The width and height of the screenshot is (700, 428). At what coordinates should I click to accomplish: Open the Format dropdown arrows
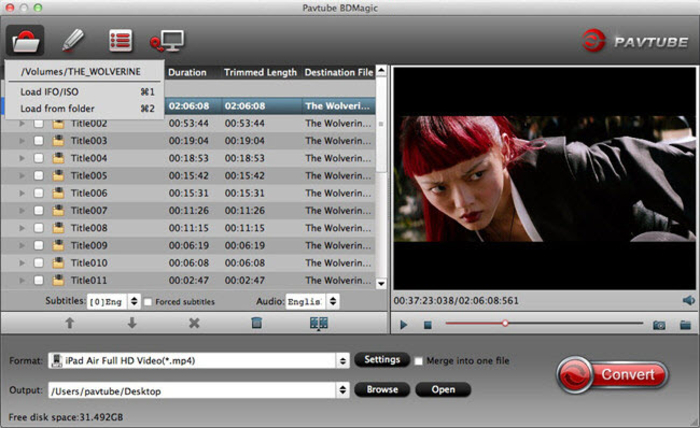342,361
